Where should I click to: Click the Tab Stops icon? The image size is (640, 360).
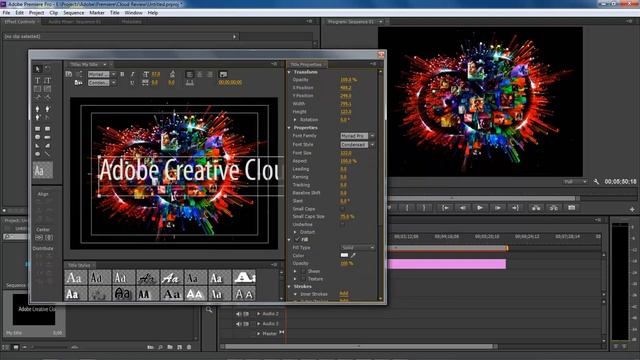coord(189,82)
